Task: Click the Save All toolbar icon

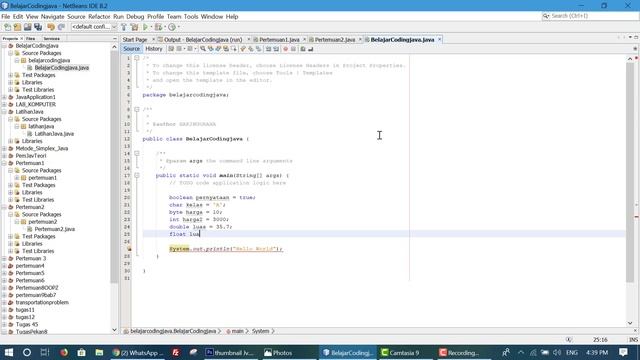Action: (x=38, y=27)
